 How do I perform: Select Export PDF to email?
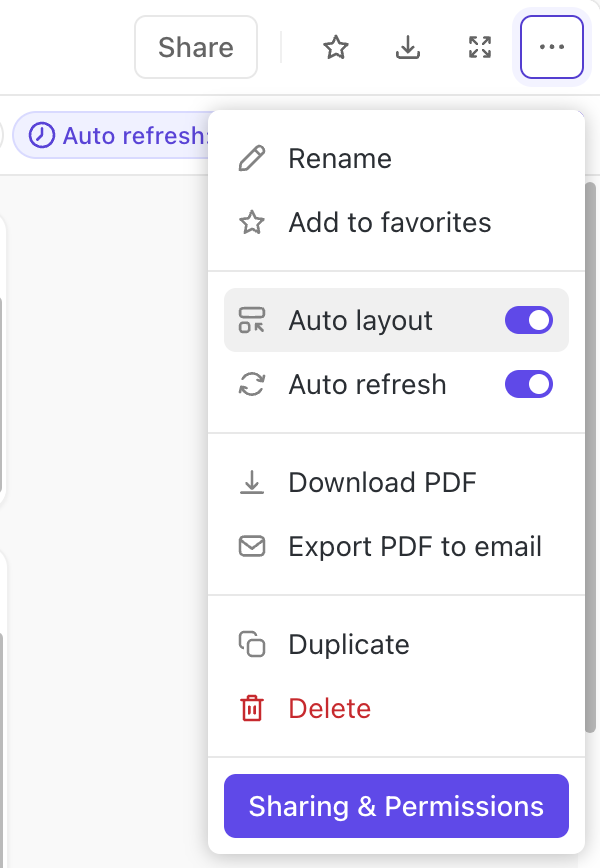[x=414, y=547]
